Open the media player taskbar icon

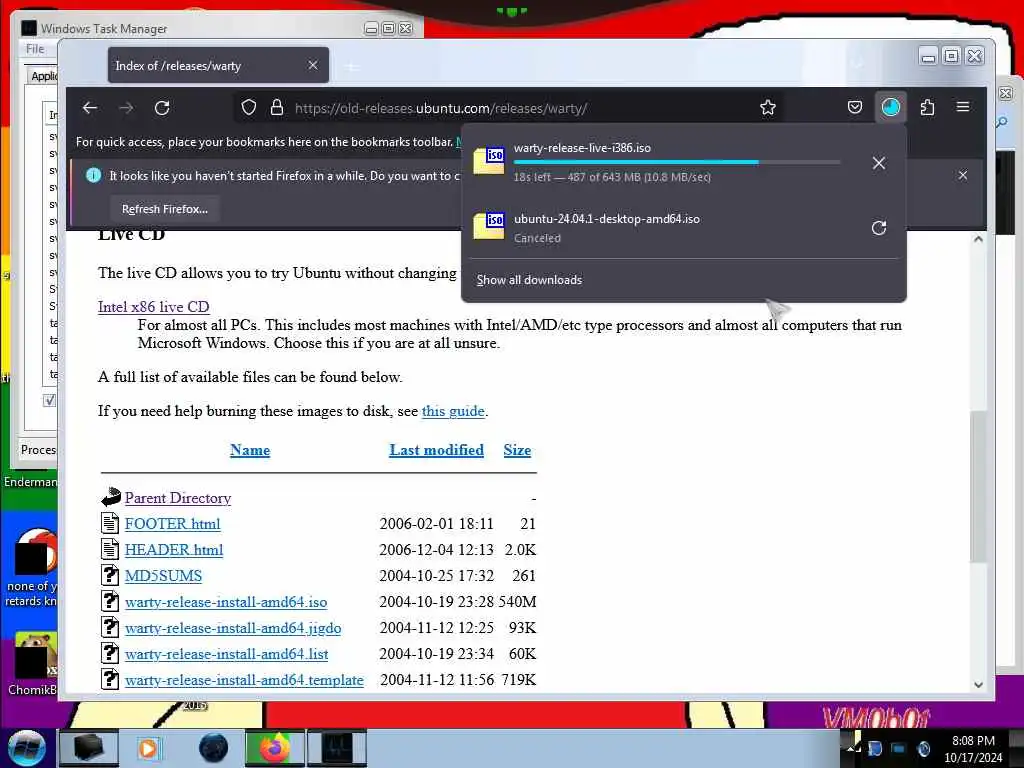pyautogui.click(x=150, y=748)
